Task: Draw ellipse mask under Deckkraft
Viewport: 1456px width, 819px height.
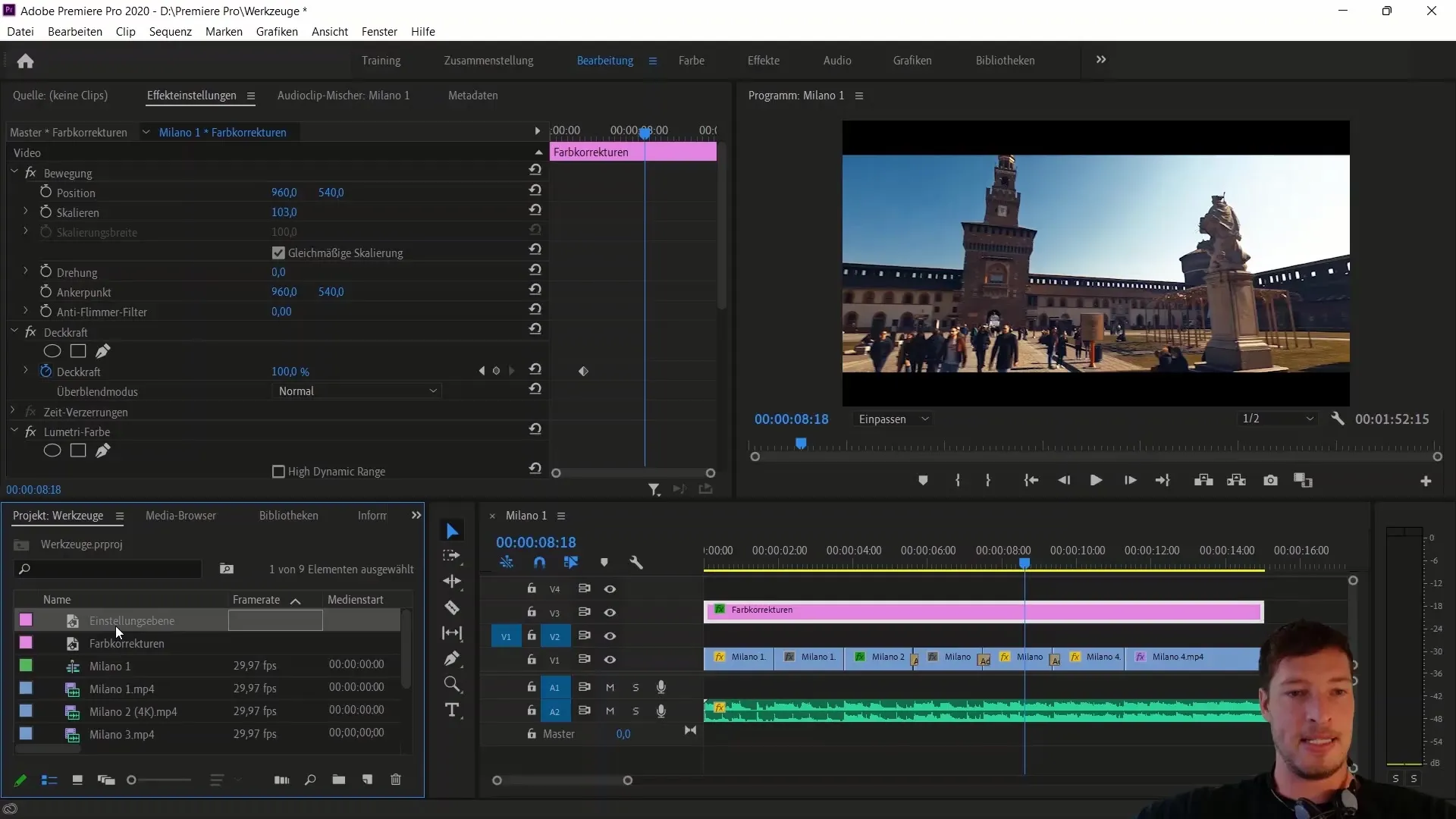Action: (52, 351)
